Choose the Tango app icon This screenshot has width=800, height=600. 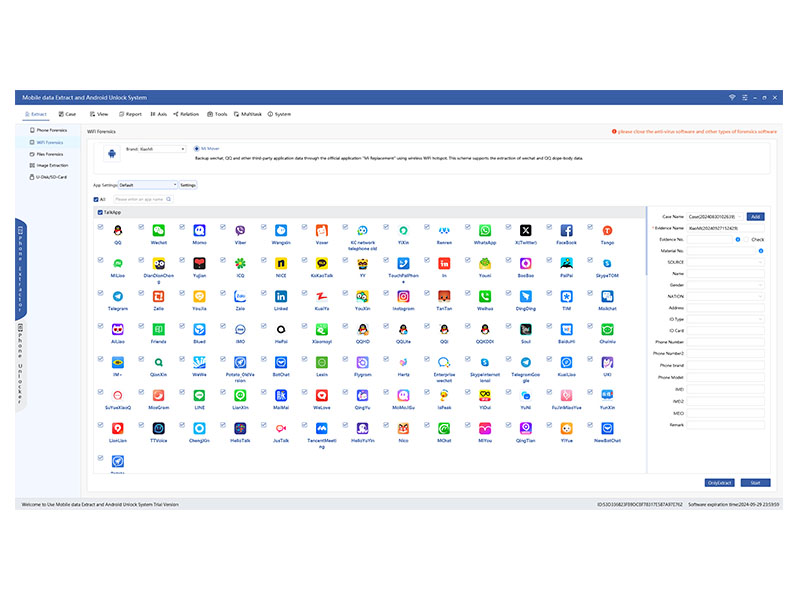(607, 231)
